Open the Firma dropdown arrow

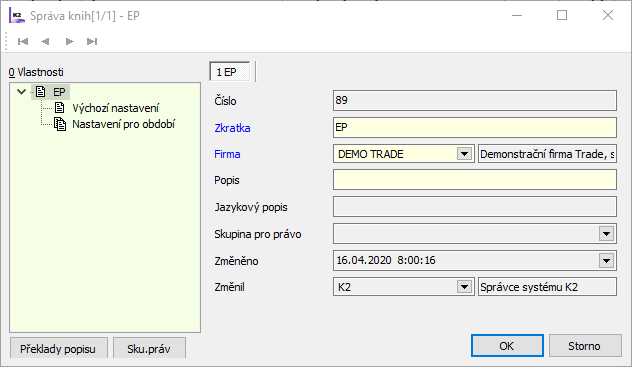click(464, 154)
